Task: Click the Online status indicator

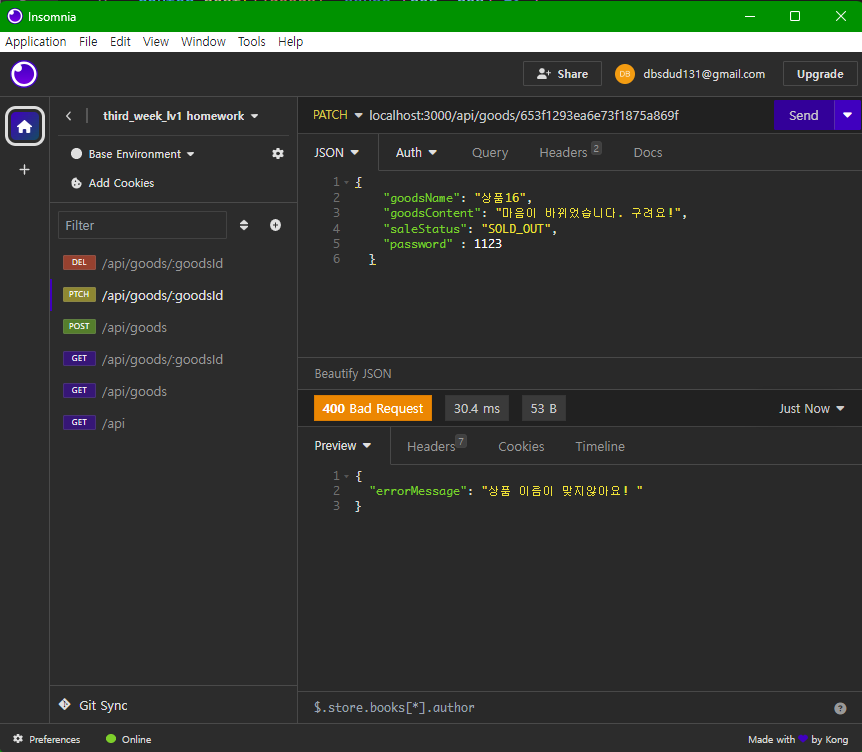Action: [129, 739]
